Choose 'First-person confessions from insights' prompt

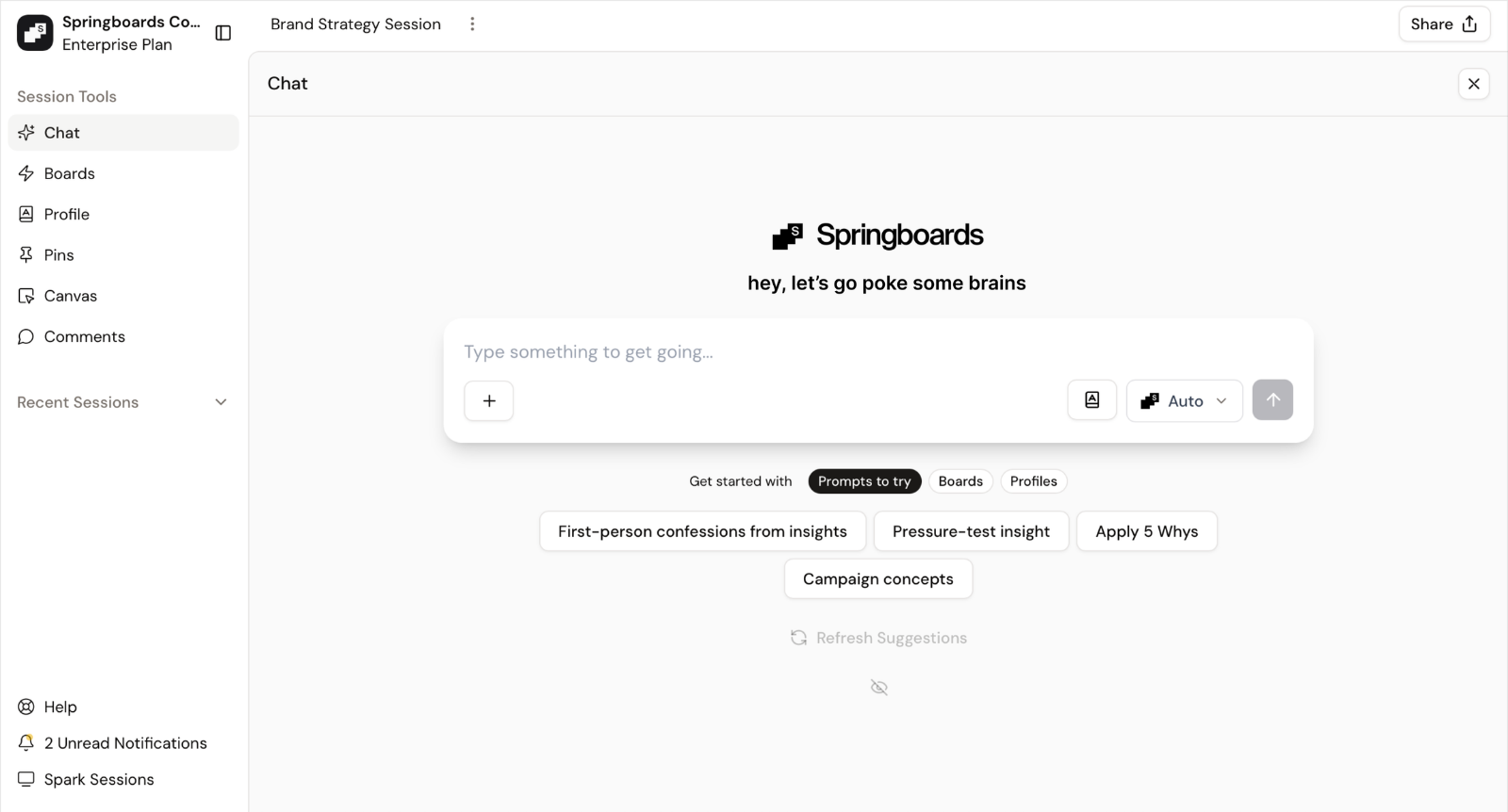click(702, 531)
